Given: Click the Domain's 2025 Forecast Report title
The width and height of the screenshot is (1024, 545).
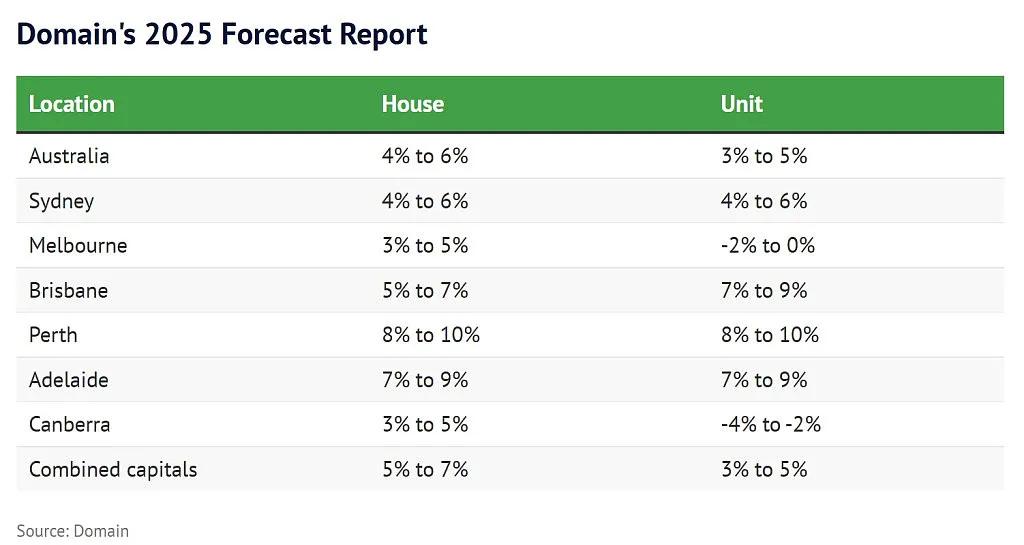Looking at the screenshot, I should (x=222, y=34).
